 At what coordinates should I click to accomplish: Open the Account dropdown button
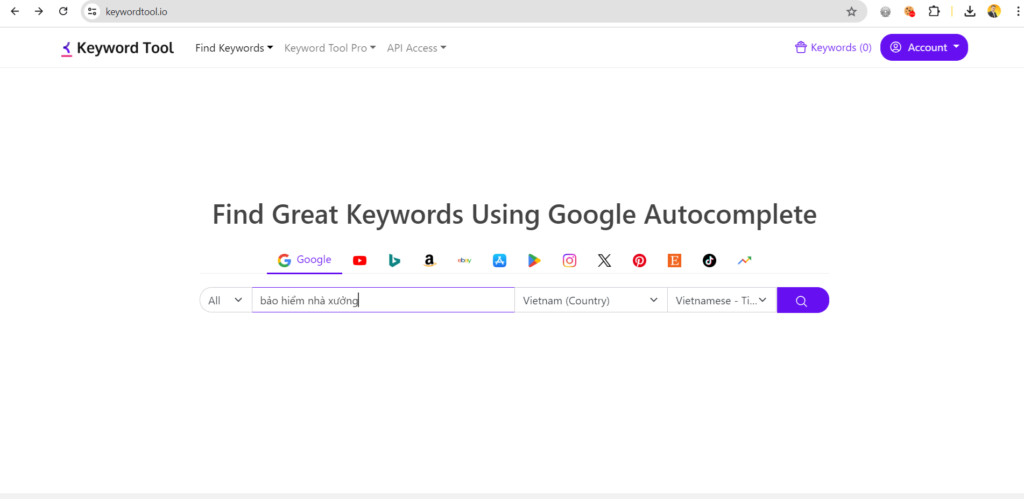coord(924,47)
